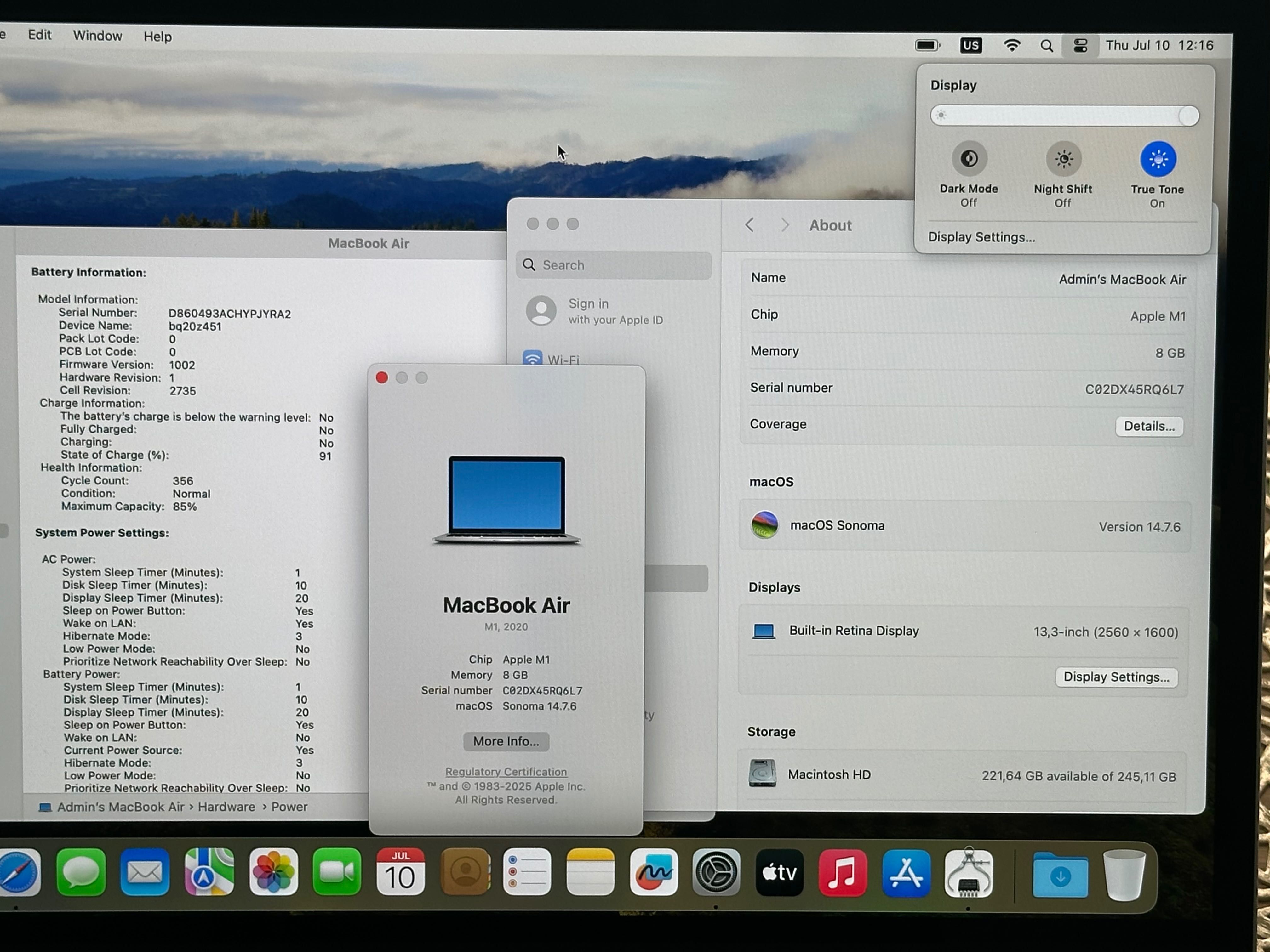Click Power in System Information path bar
This screenshot has height=952, width=1270.
(289, 807)
